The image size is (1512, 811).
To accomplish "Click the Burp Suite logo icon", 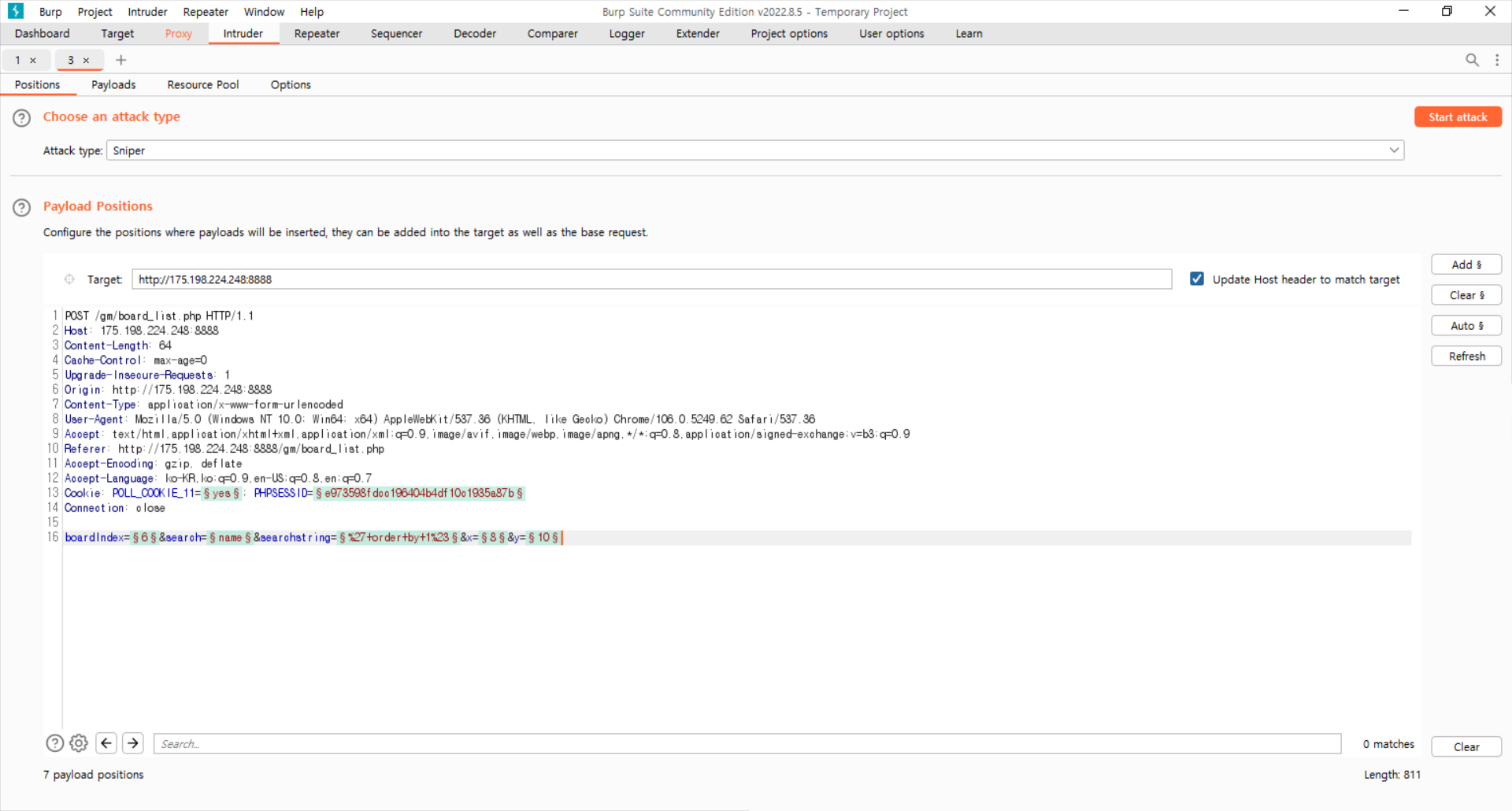I will (15, 11).
